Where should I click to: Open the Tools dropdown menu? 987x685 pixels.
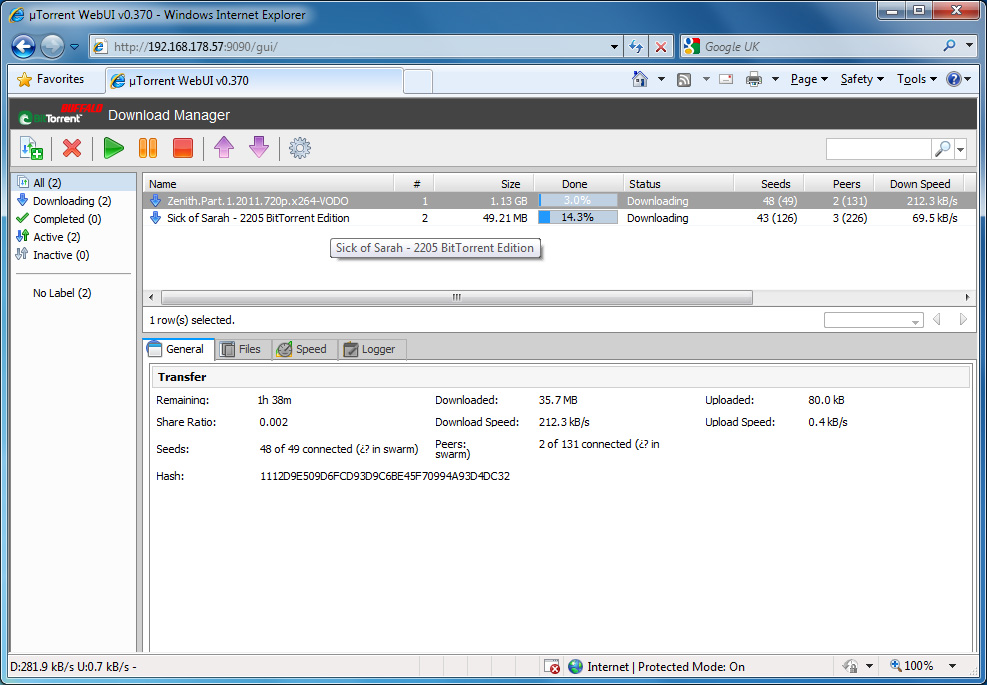pyautogui.click(x=916, y=79)
